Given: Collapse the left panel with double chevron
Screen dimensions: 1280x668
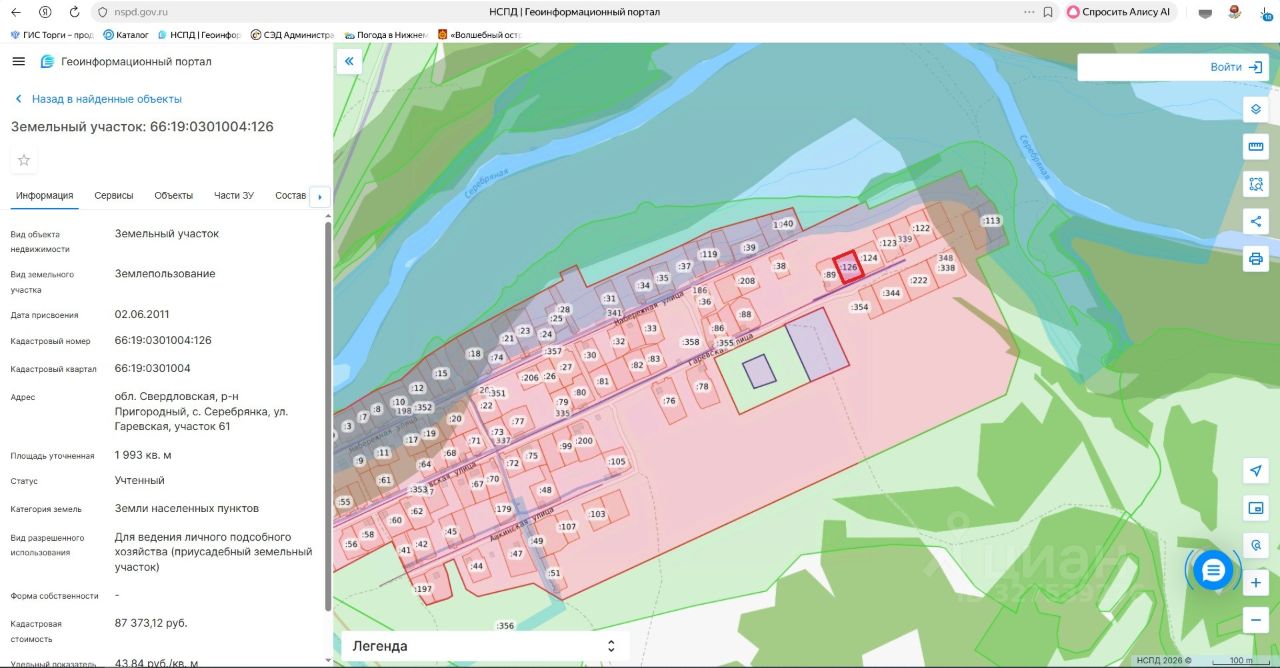Looking at the screenshot, I should click(x=349, y=62).
